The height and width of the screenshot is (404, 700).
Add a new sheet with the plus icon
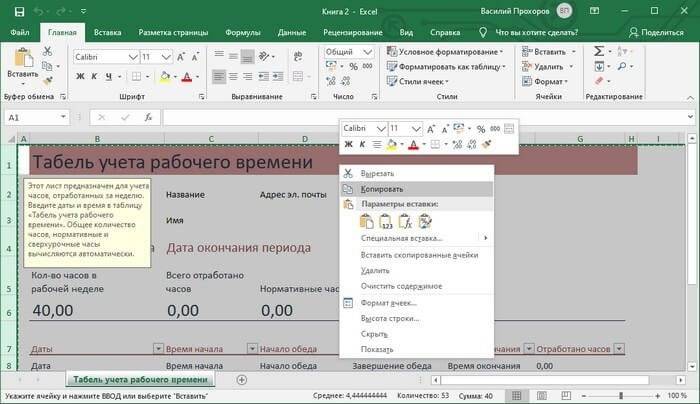241,380
